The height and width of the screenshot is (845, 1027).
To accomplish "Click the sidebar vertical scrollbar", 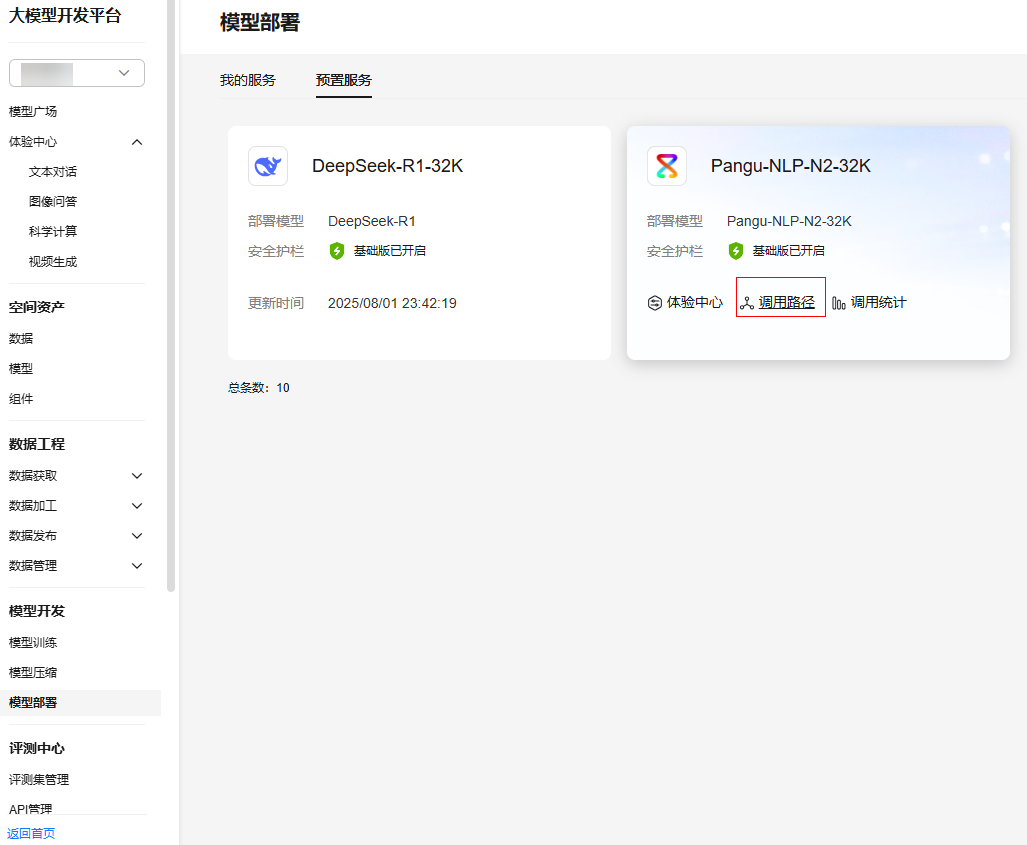I will [x=171, y=295].
